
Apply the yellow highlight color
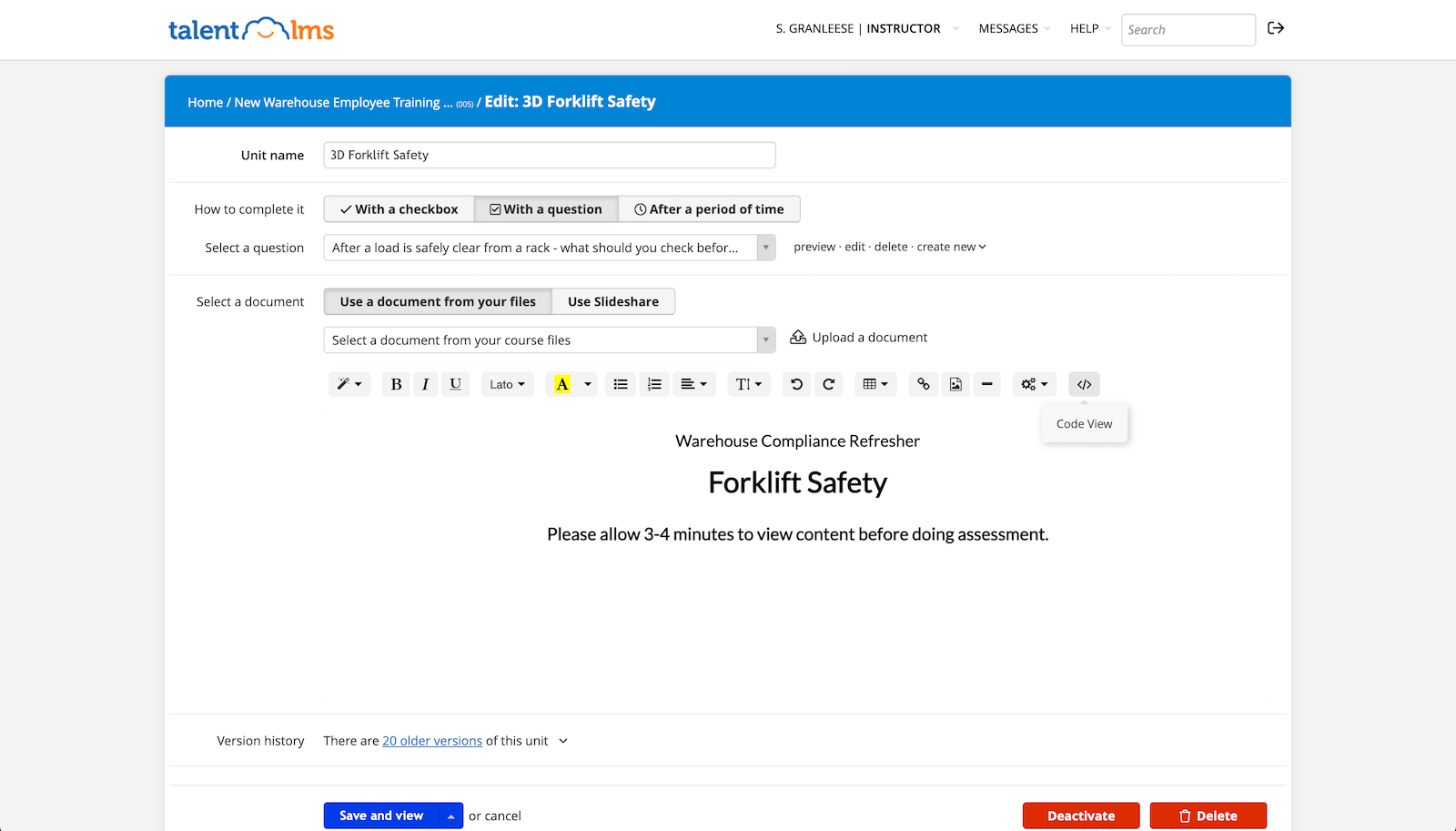562,384
